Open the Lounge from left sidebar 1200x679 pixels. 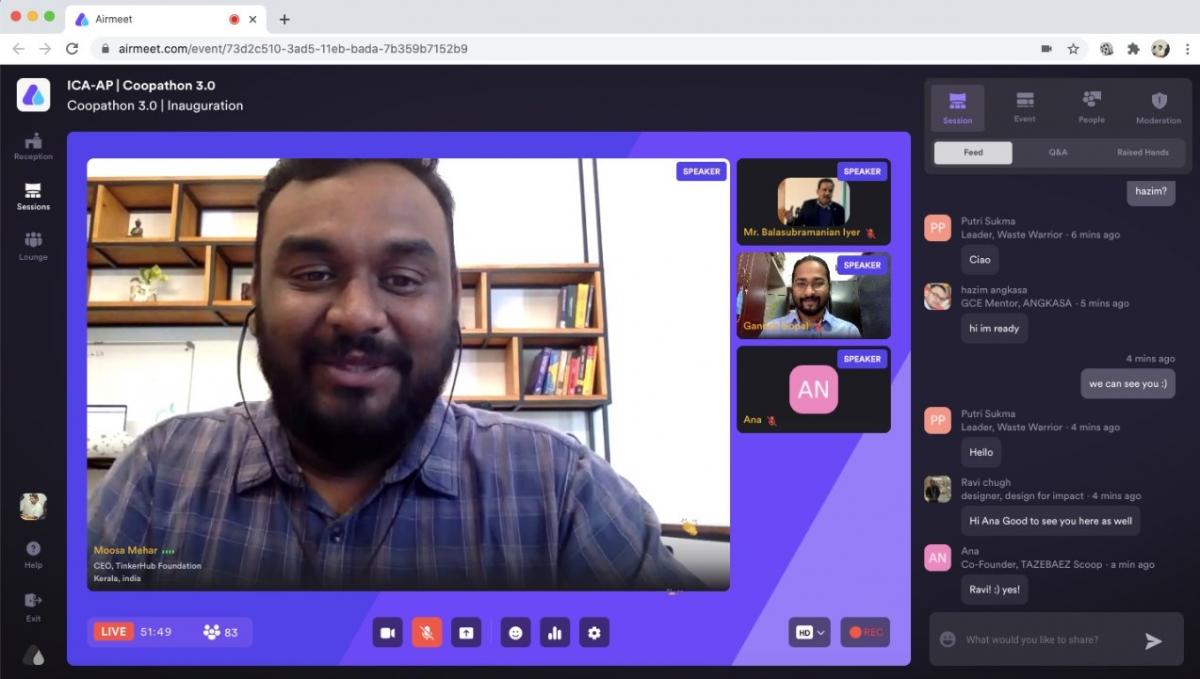coord(33,245)
